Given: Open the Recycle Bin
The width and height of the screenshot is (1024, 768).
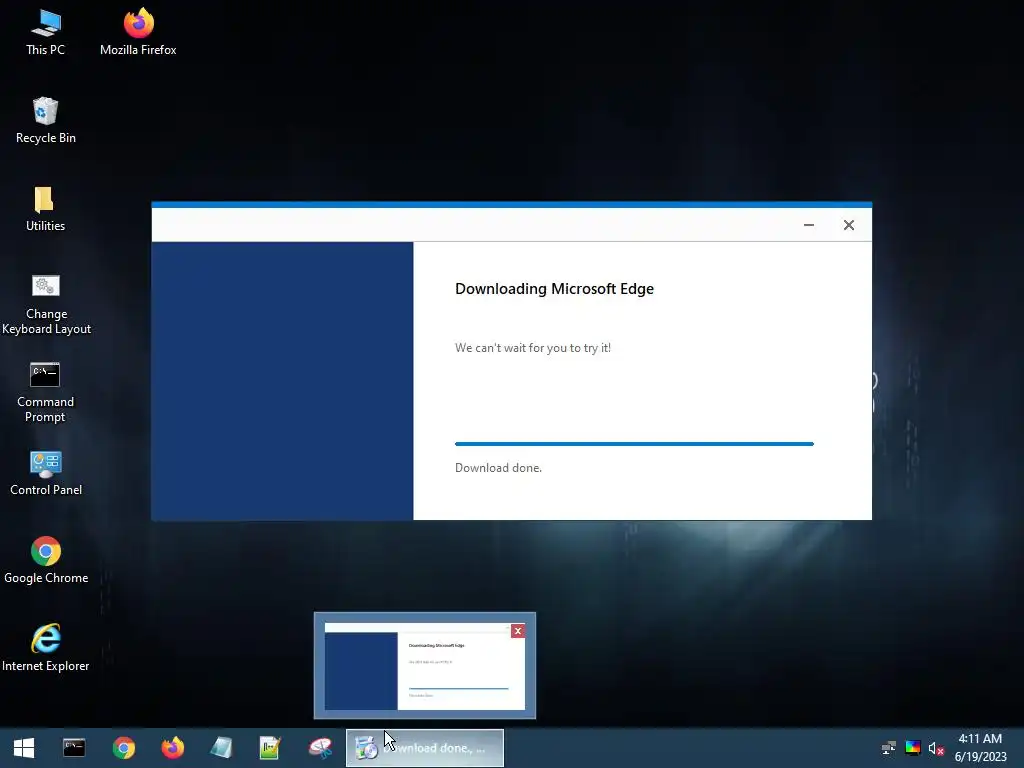Looking at the screenshot, I should coord(46,120).
